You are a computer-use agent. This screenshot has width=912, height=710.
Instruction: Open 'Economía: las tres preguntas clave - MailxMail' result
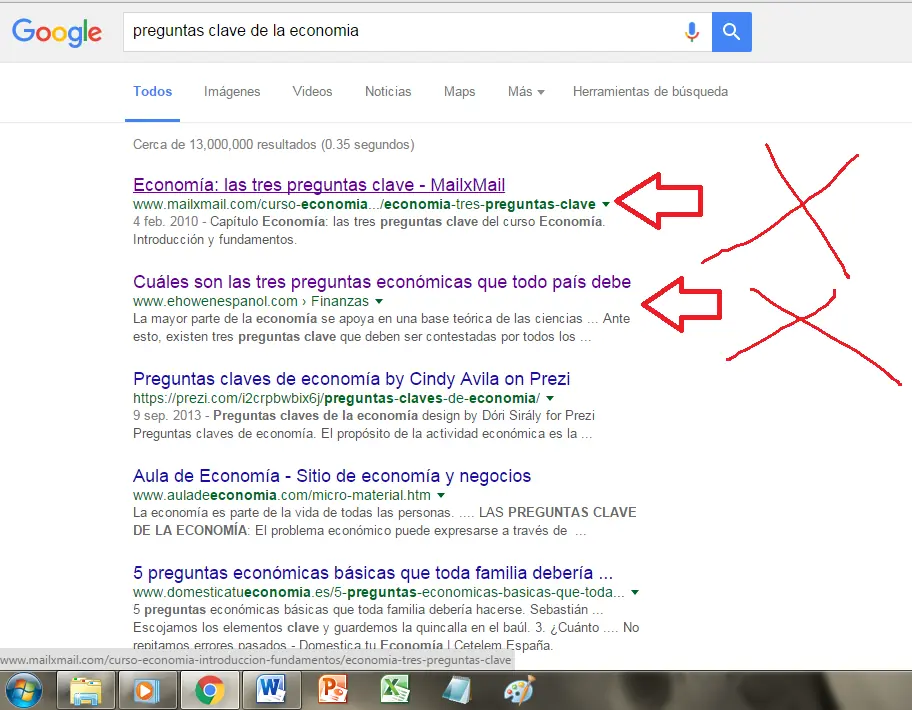tap(319, 185)
